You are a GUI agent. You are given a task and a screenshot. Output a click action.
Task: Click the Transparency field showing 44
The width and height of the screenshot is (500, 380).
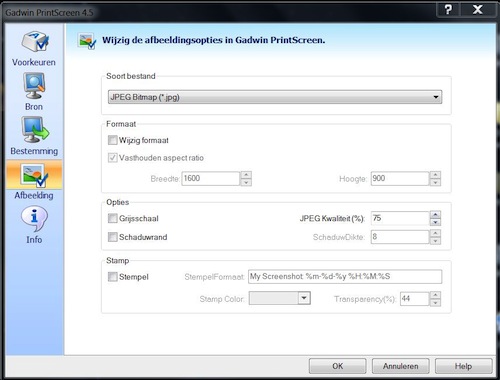414,298
